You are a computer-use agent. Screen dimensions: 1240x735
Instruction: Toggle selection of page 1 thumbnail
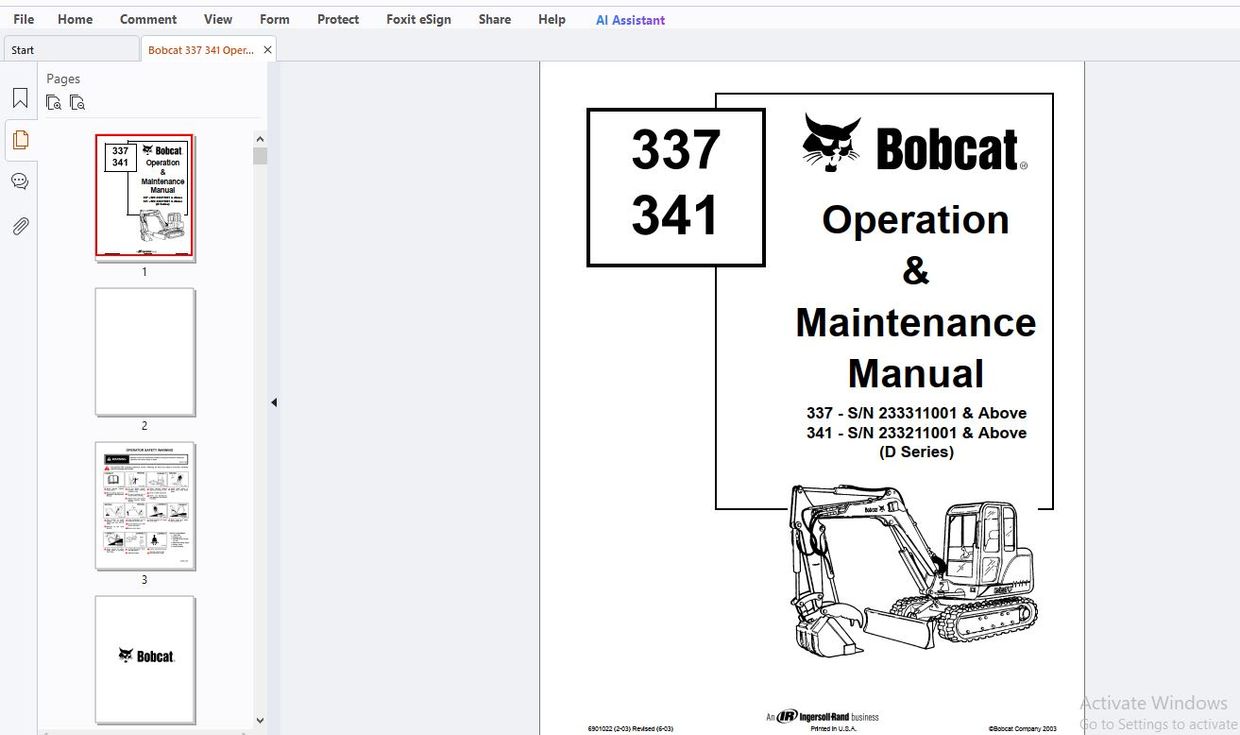click(145, 196)
